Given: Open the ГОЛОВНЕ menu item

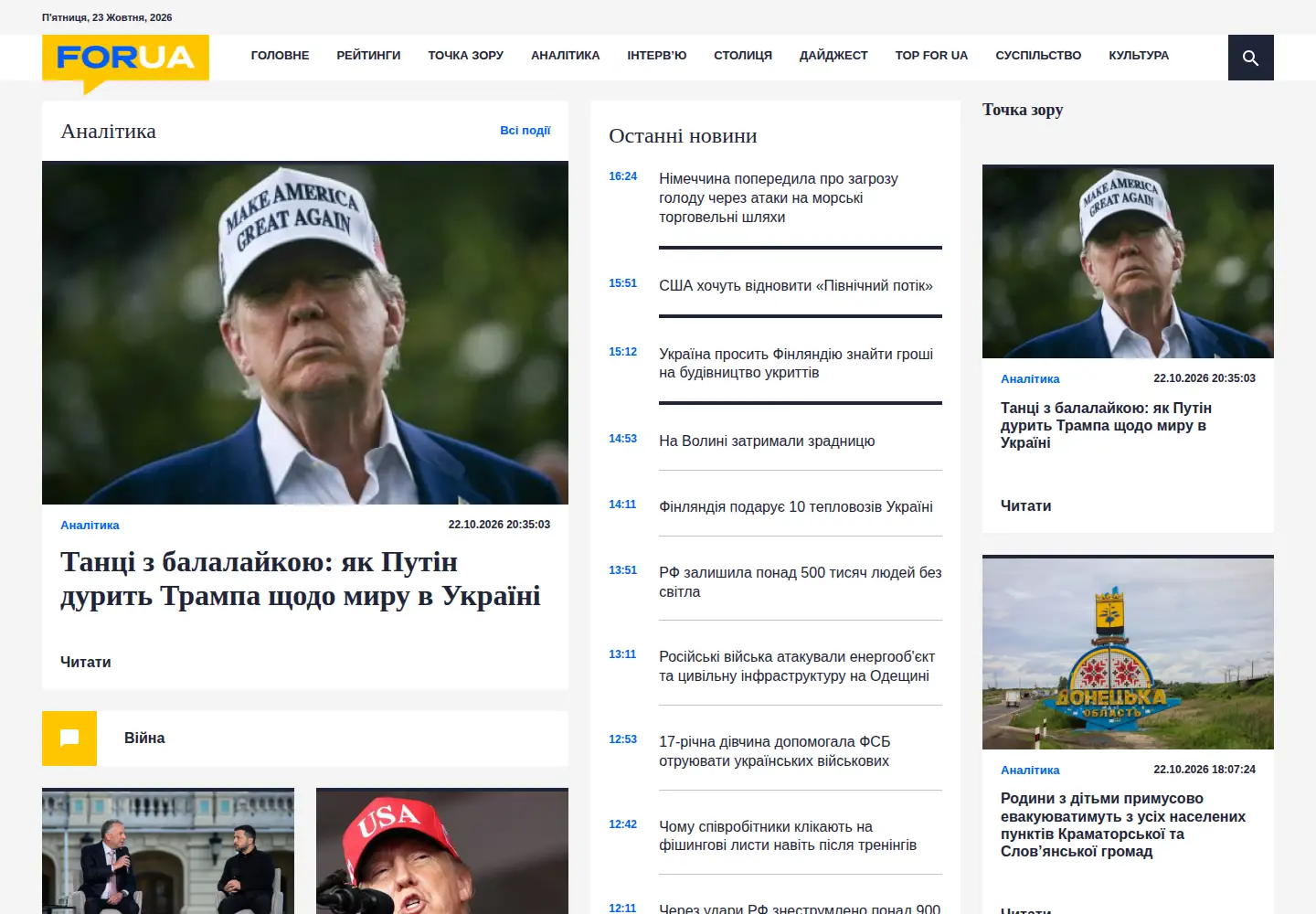Looking at the screenshot, I should [280, 56].
